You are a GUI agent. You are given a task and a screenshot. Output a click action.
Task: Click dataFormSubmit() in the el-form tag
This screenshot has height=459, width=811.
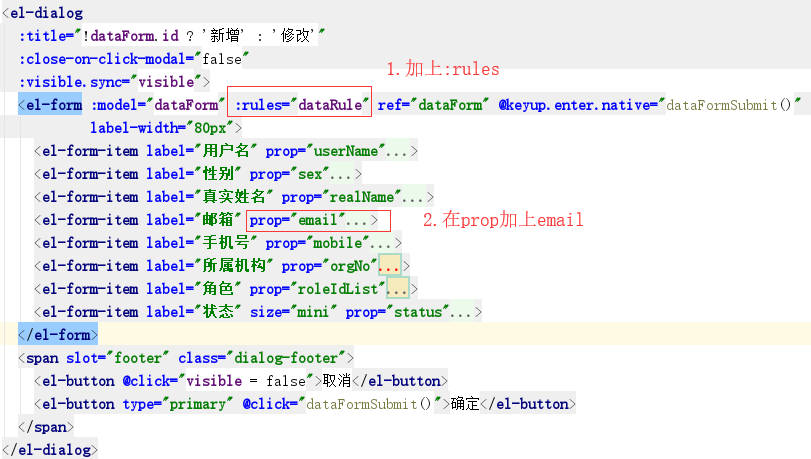click(x=728, y=105)
